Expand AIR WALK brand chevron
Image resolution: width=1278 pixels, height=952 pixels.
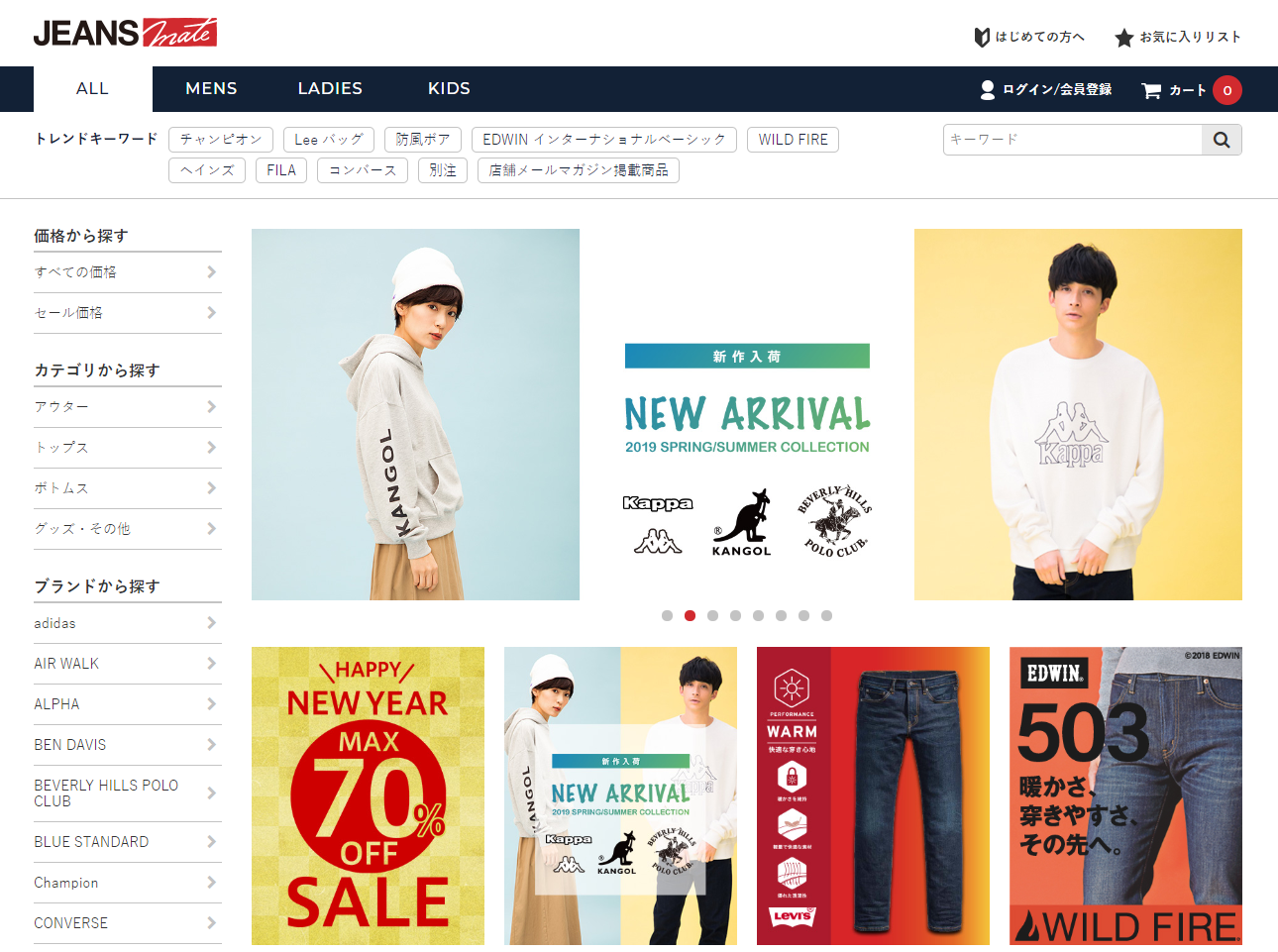211,664
